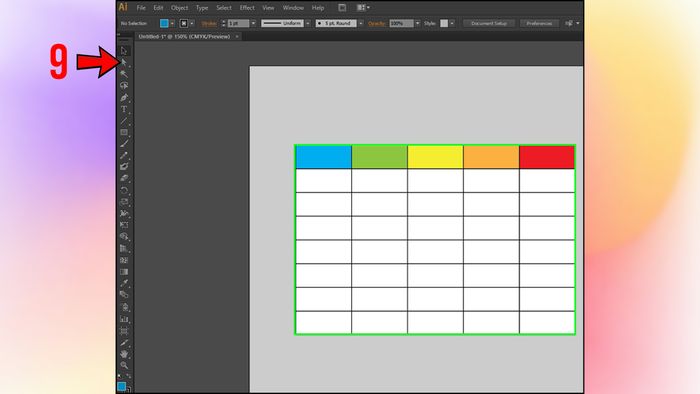Click the red header cell of table
Screen dimensions: 700x394
click(x=547, y=157)
